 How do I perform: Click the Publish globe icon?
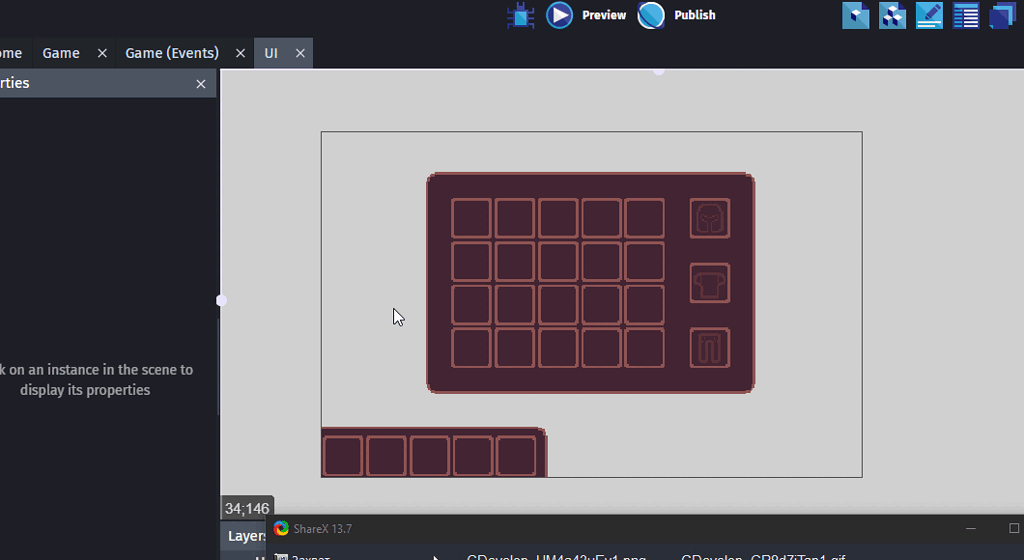coord(651,15)
